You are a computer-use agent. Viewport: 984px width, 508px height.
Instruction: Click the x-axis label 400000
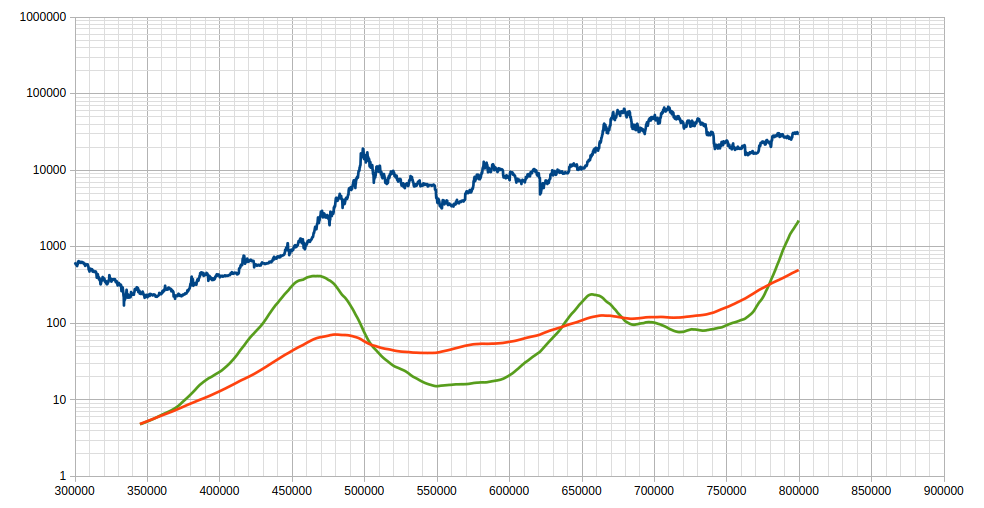220,490
